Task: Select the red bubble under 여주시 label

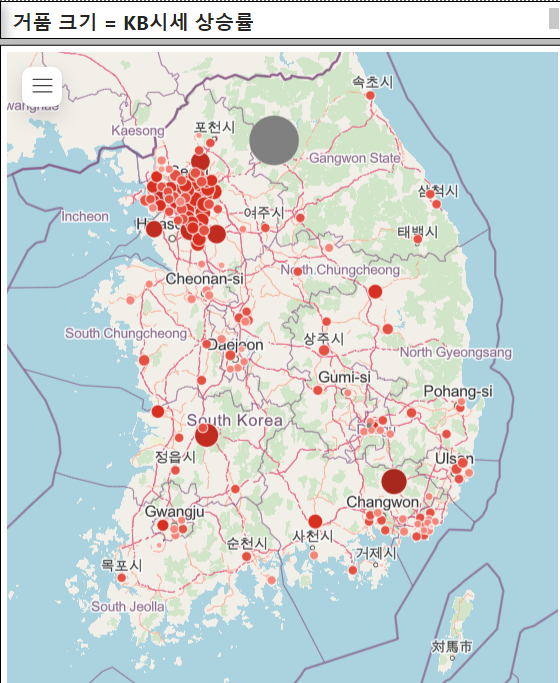Action: click(265, 227)
